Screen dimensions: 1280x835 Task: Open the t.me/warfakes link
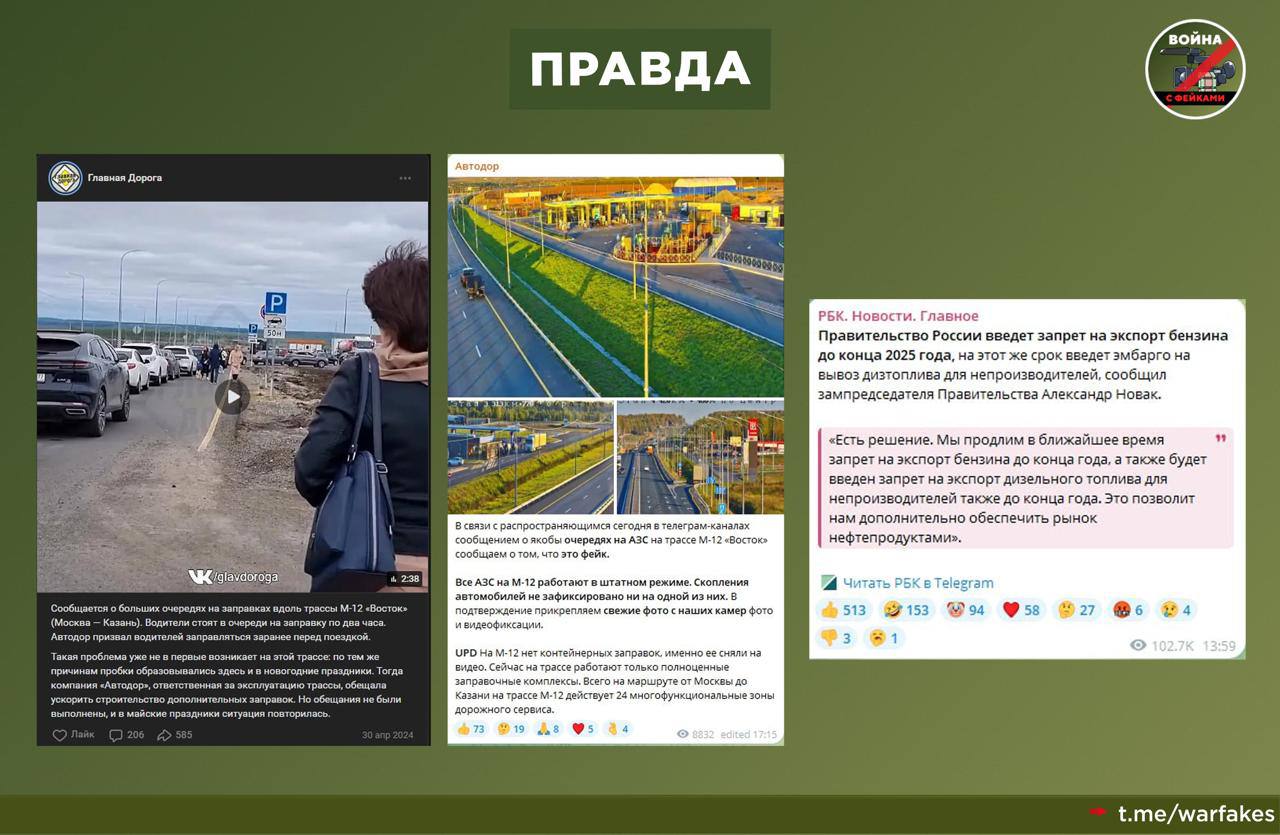point(1195,813)
